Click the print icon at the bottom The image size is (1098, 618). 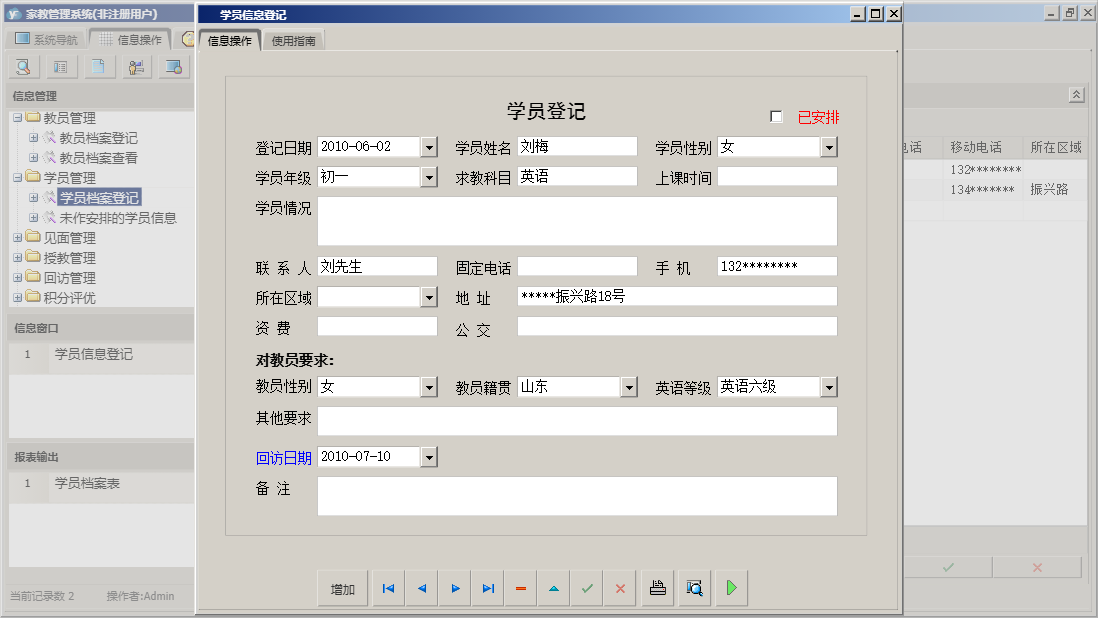[658, 588]
